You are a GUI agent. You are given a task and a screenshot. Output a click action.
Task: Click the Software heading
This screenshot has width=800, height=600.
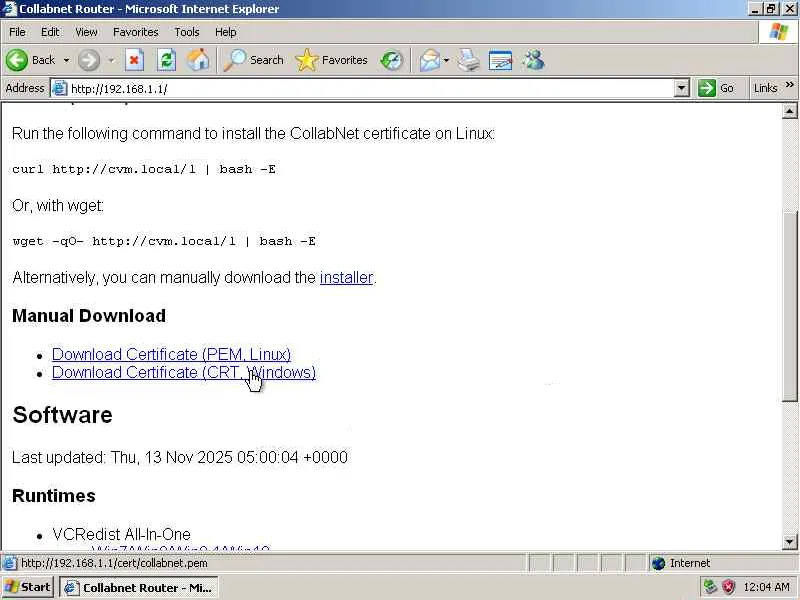[x=62, y=415]
